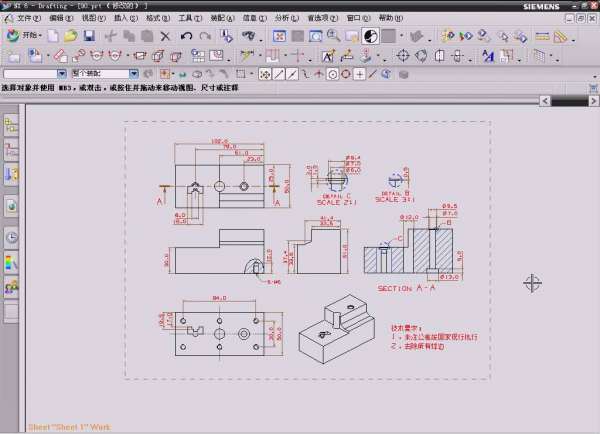Open the 窗口 (Window) menu
Screen dimensions: 600x434
(356, 18)
